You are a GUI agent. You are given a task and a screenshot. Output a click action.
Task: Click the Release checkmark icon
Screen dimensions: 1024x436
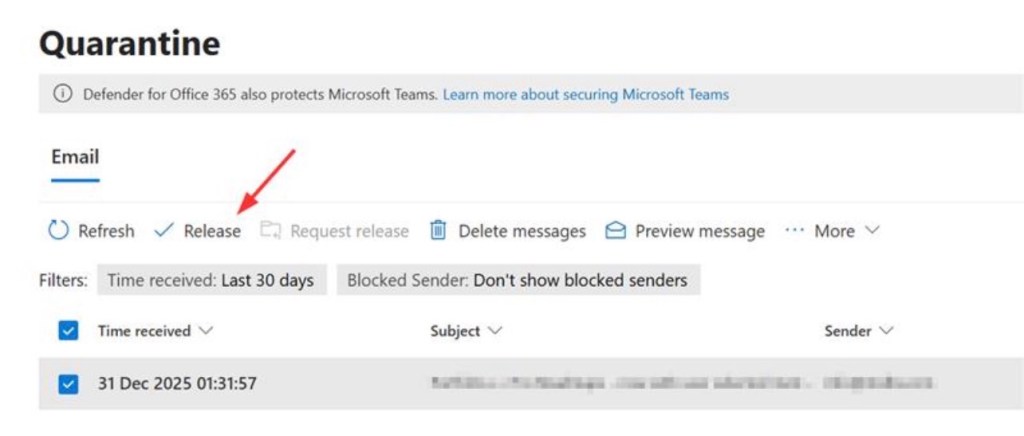[164, 231]
